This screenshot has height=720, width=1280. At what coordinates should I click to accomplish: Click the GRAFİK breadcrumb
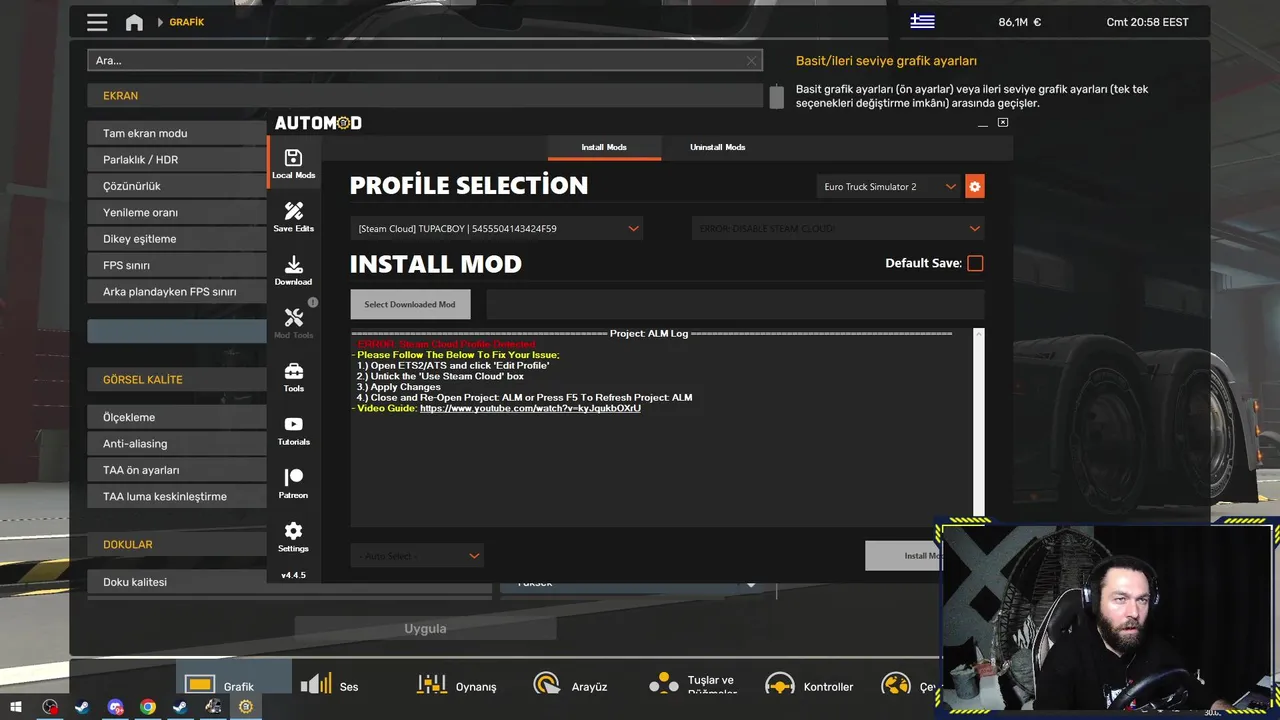(x=187, y=22)
